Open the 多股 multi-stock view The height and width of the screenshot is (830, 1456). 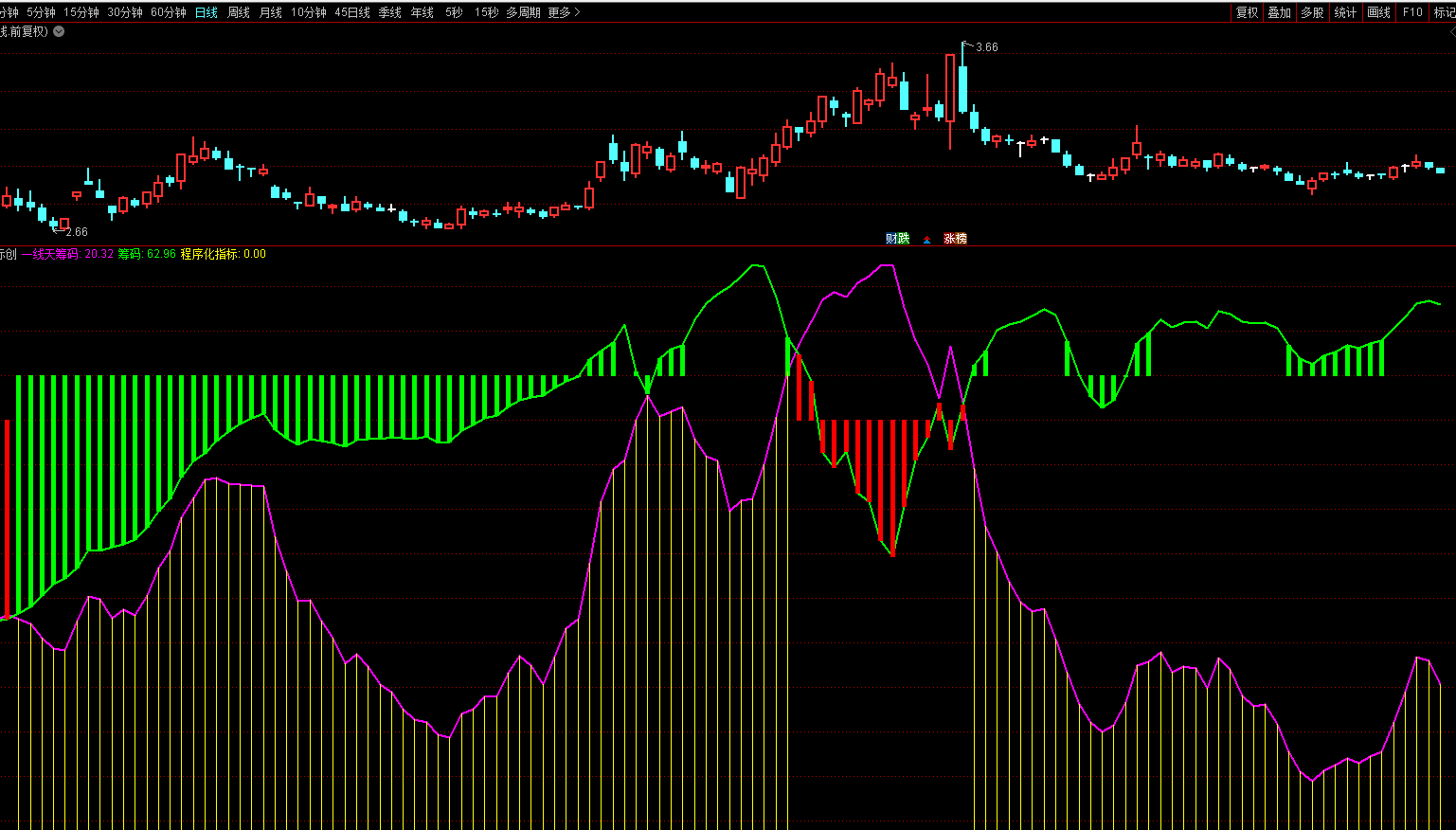(1312, 12)
